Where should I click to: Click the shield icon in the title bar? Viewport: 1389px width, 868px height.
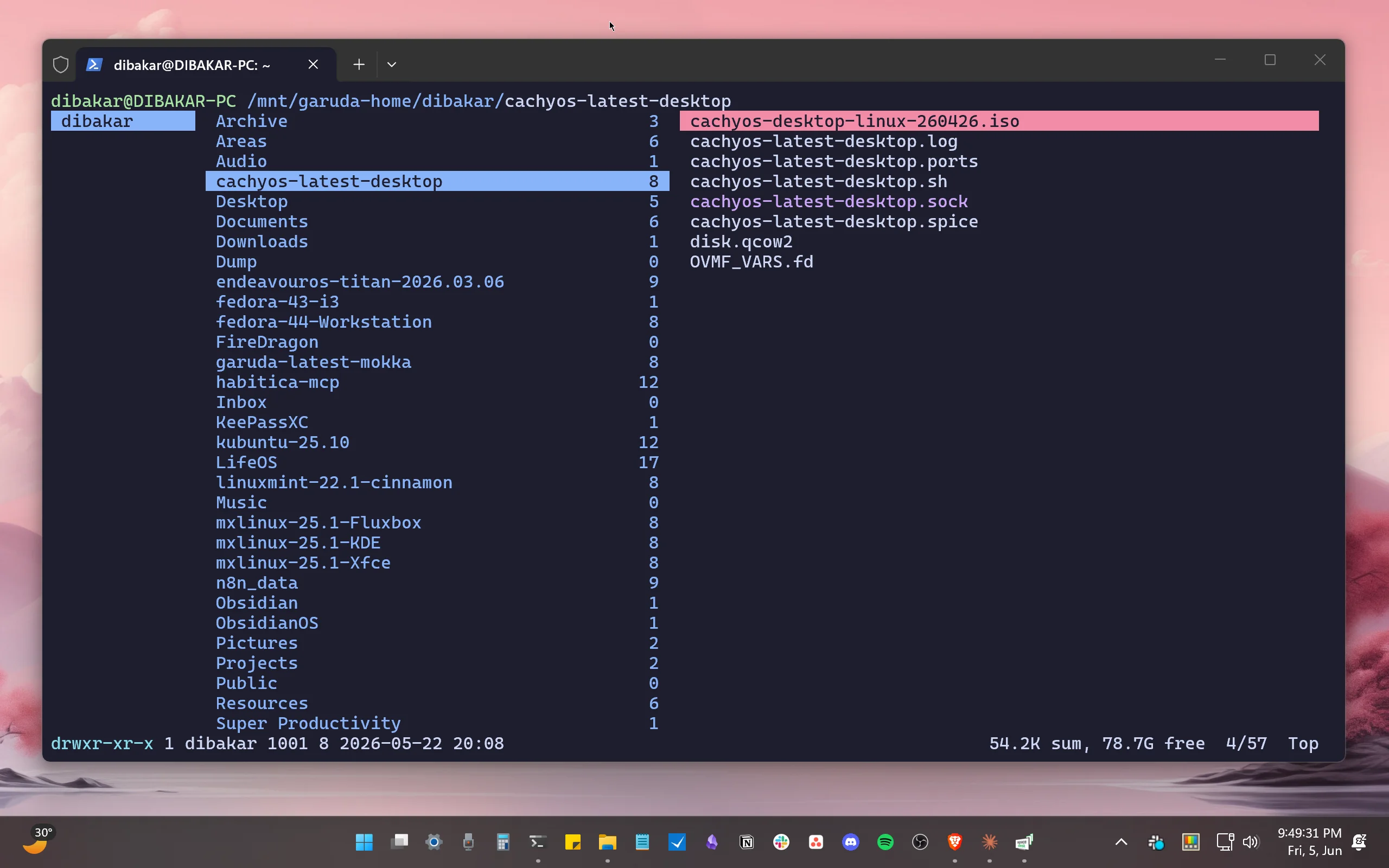point(60,65)
